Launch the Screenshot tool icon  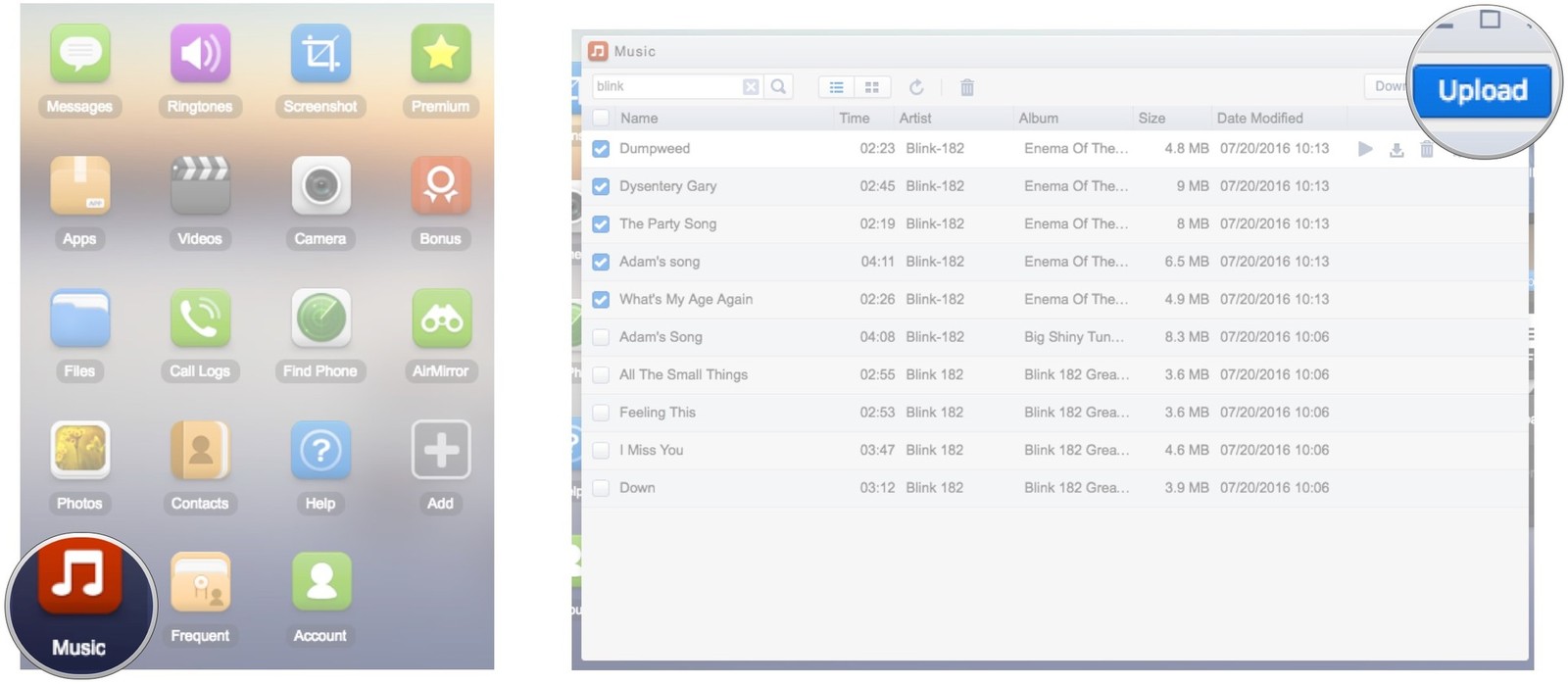[x=320, y=54]
